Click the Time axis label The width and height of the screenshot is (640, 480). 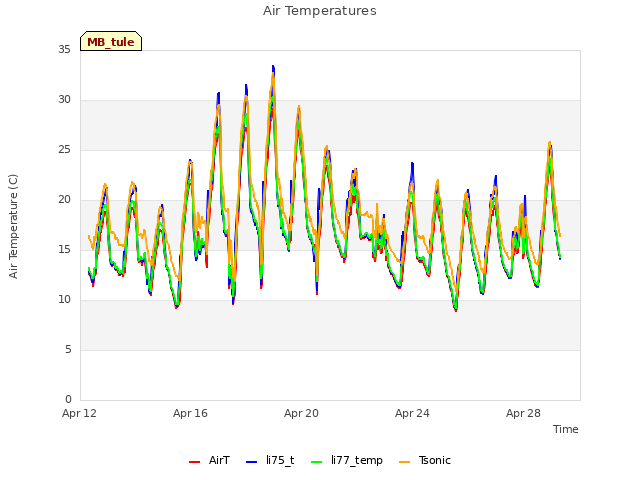[x=566, y=429]
